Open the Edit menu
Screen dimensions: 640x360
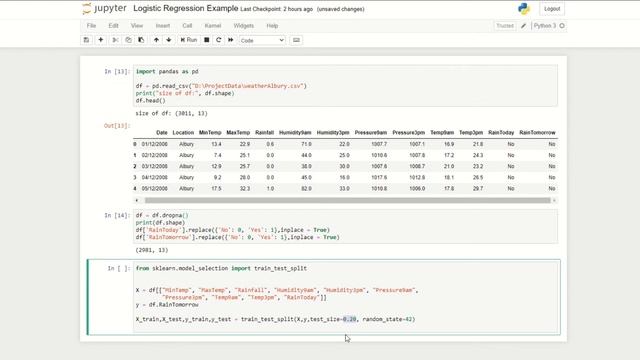113,26
